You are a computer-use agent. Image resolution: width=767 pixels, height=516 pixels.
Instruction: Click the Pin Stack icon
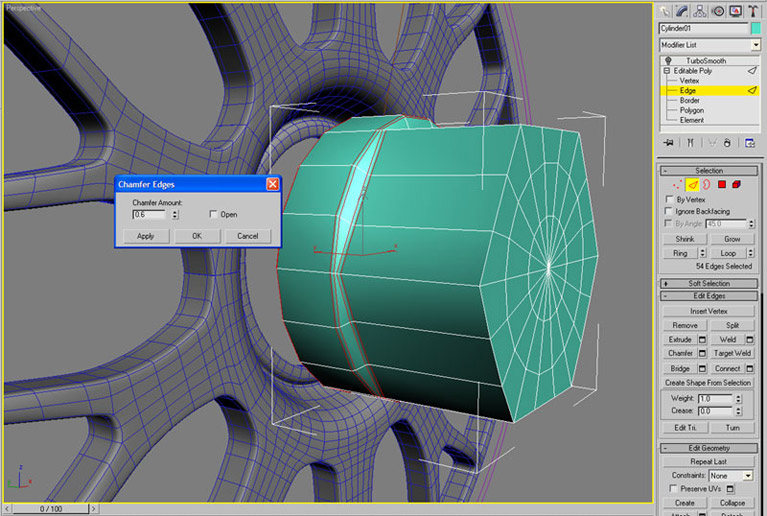point(667,143)
